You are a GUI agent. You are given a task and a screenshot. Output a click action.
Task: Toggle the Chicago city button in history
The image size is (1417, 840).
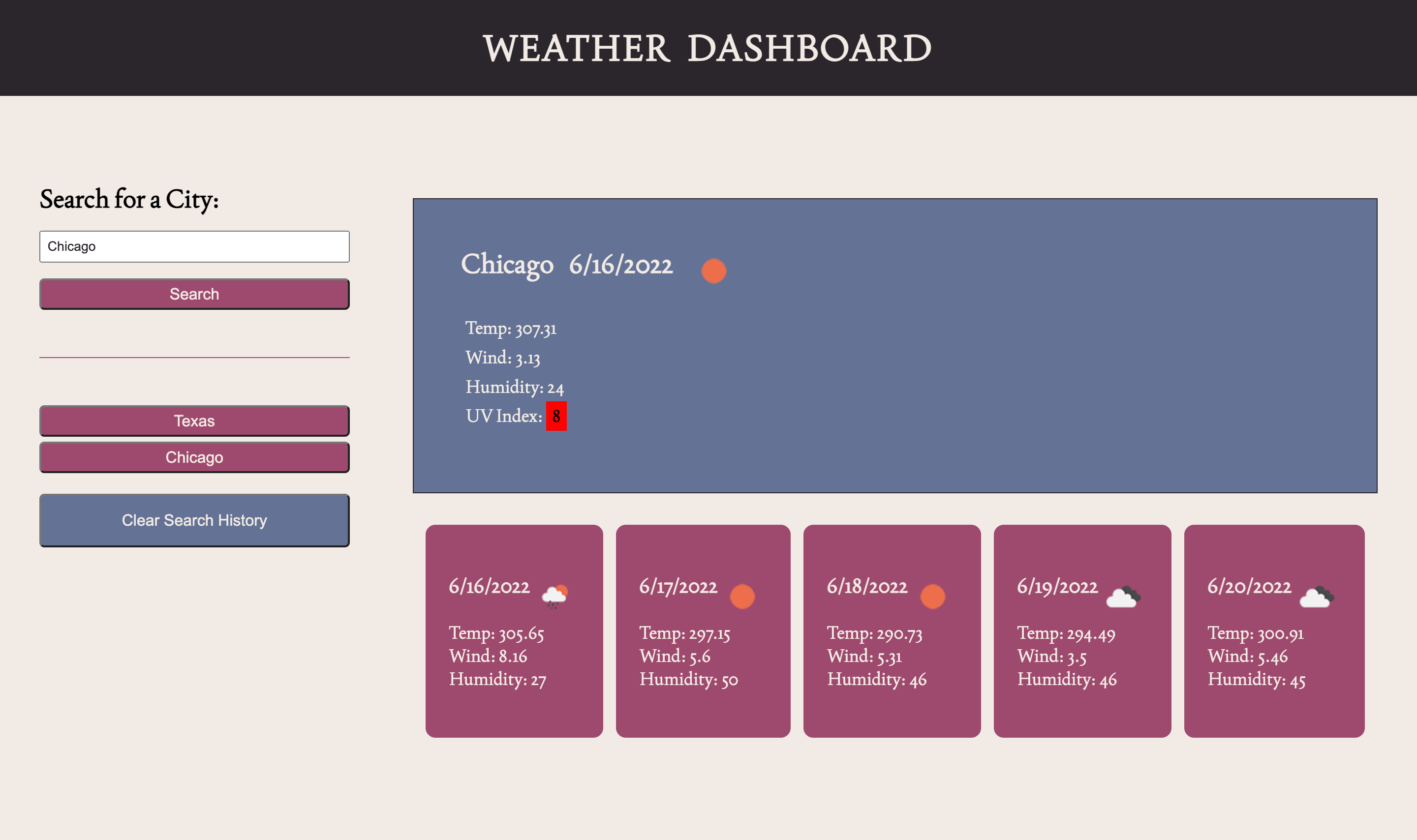point(194,457)
